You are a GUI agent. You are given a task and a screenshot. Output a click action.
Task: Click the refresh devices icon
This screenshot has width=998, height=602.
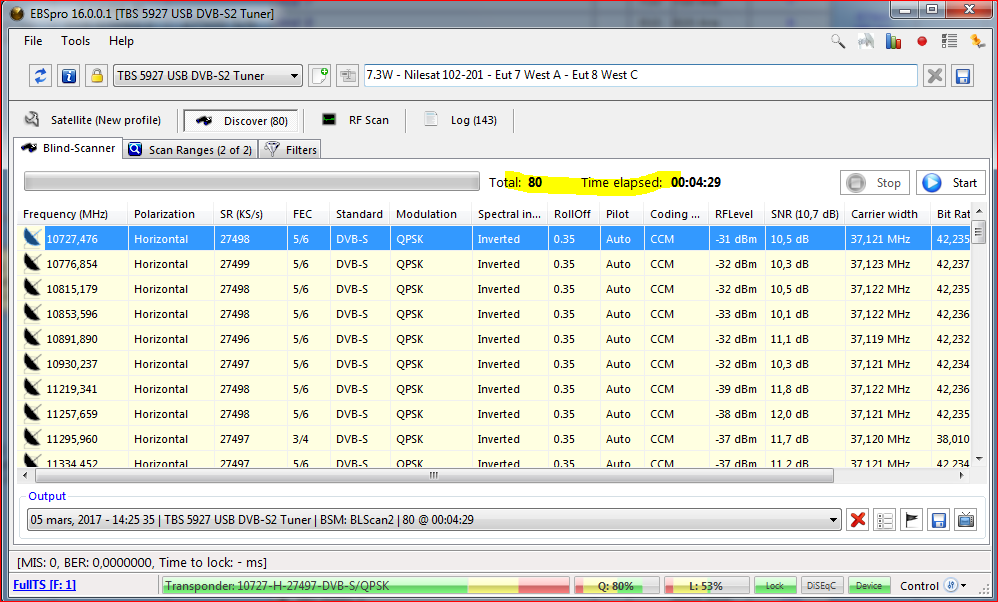(41, 76)
